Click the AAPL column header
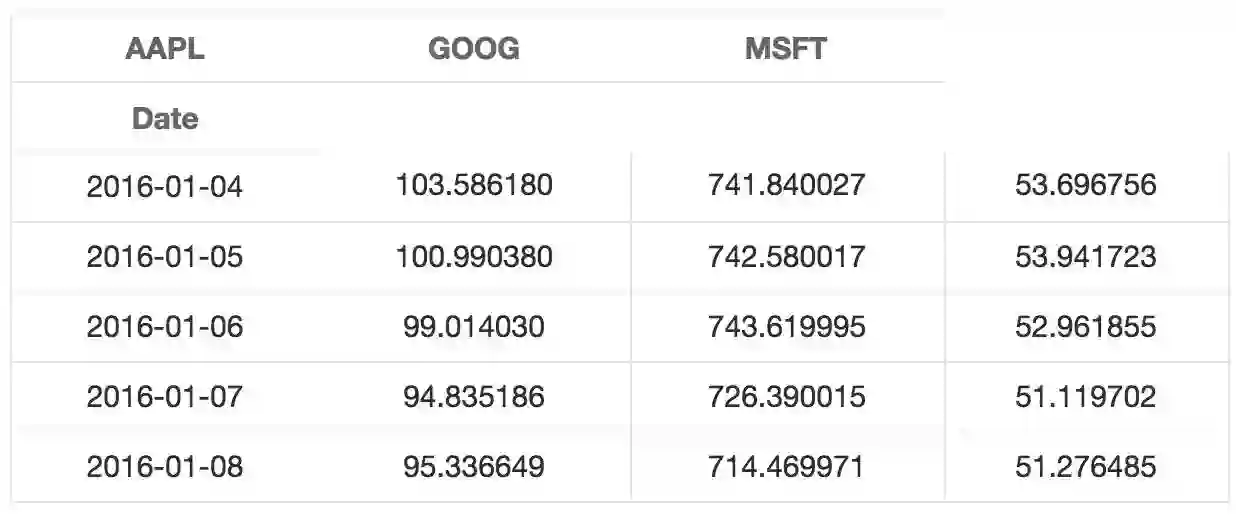Image resolution: width=1236 pixels, height=516 pixels. point(165,49)
